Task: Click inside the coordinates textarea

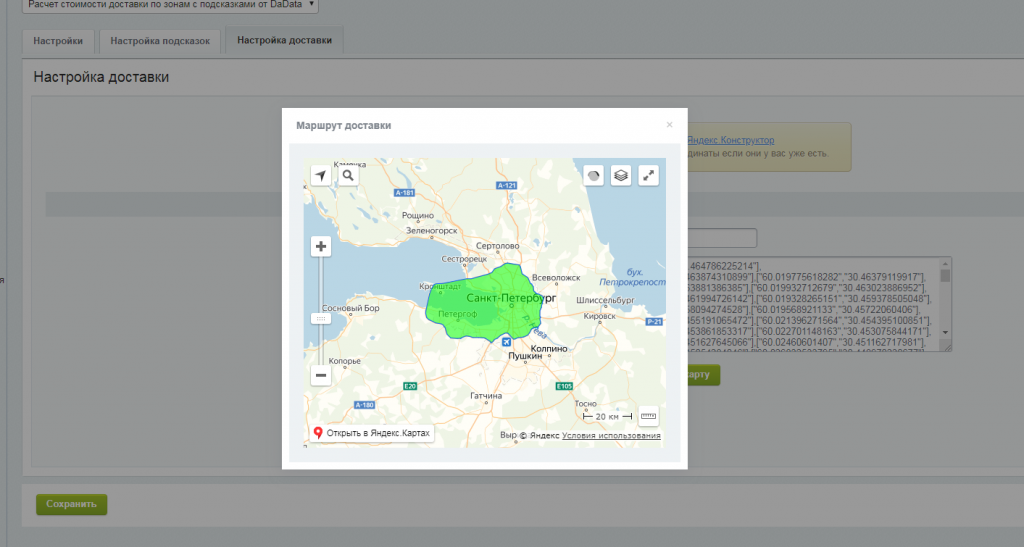Action: coord(813,304)
